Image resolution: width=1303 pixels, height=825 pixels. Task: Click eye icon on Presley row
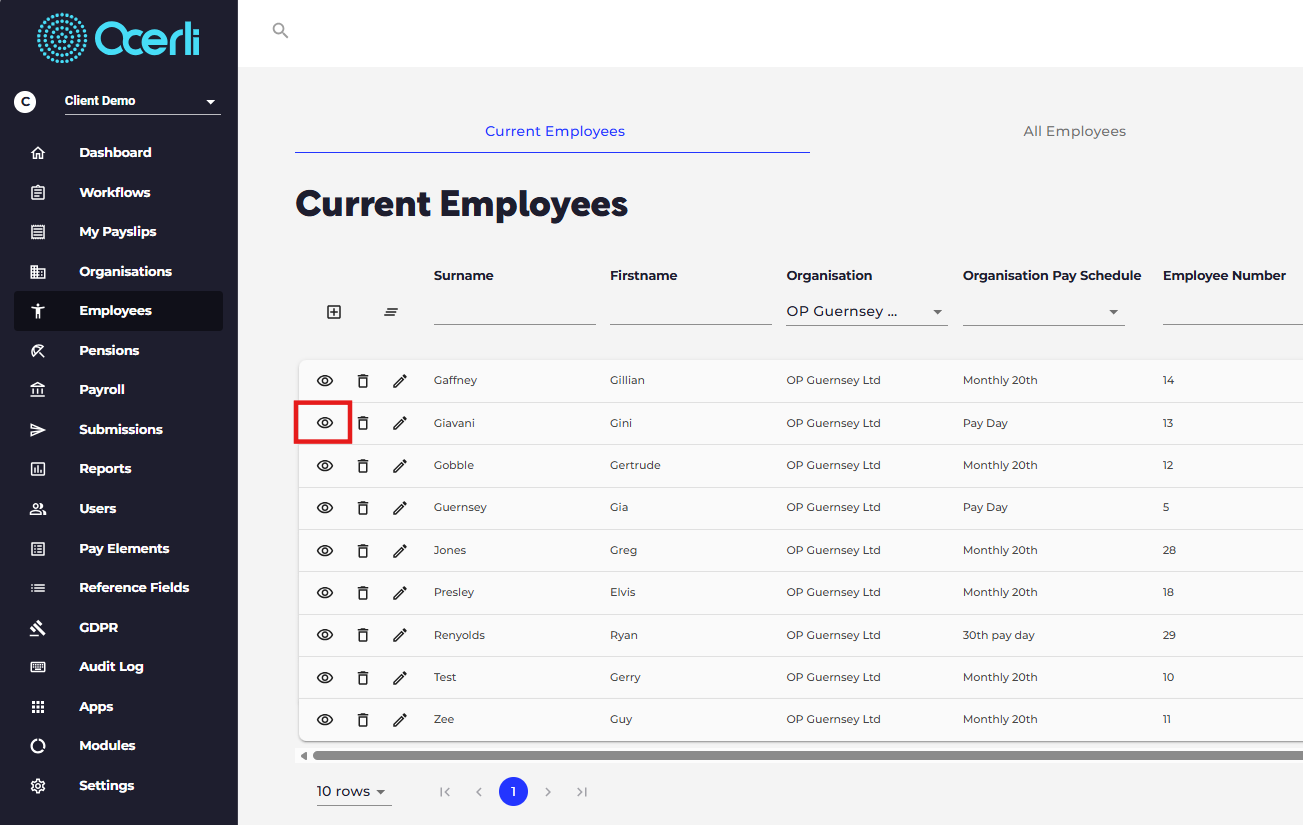(325, 593)
